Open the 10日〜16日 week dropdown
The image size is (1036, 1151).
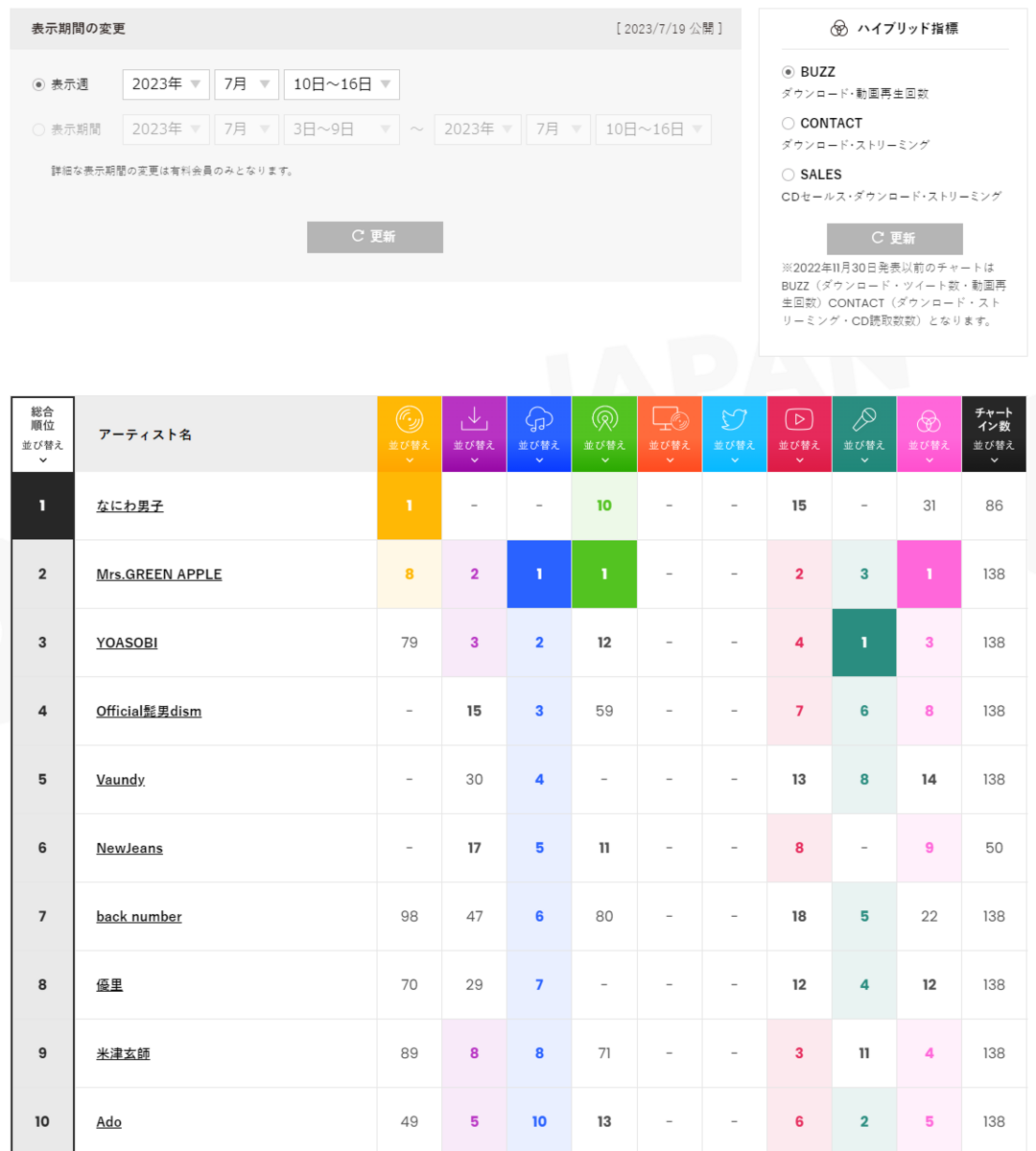click(341, 84)
